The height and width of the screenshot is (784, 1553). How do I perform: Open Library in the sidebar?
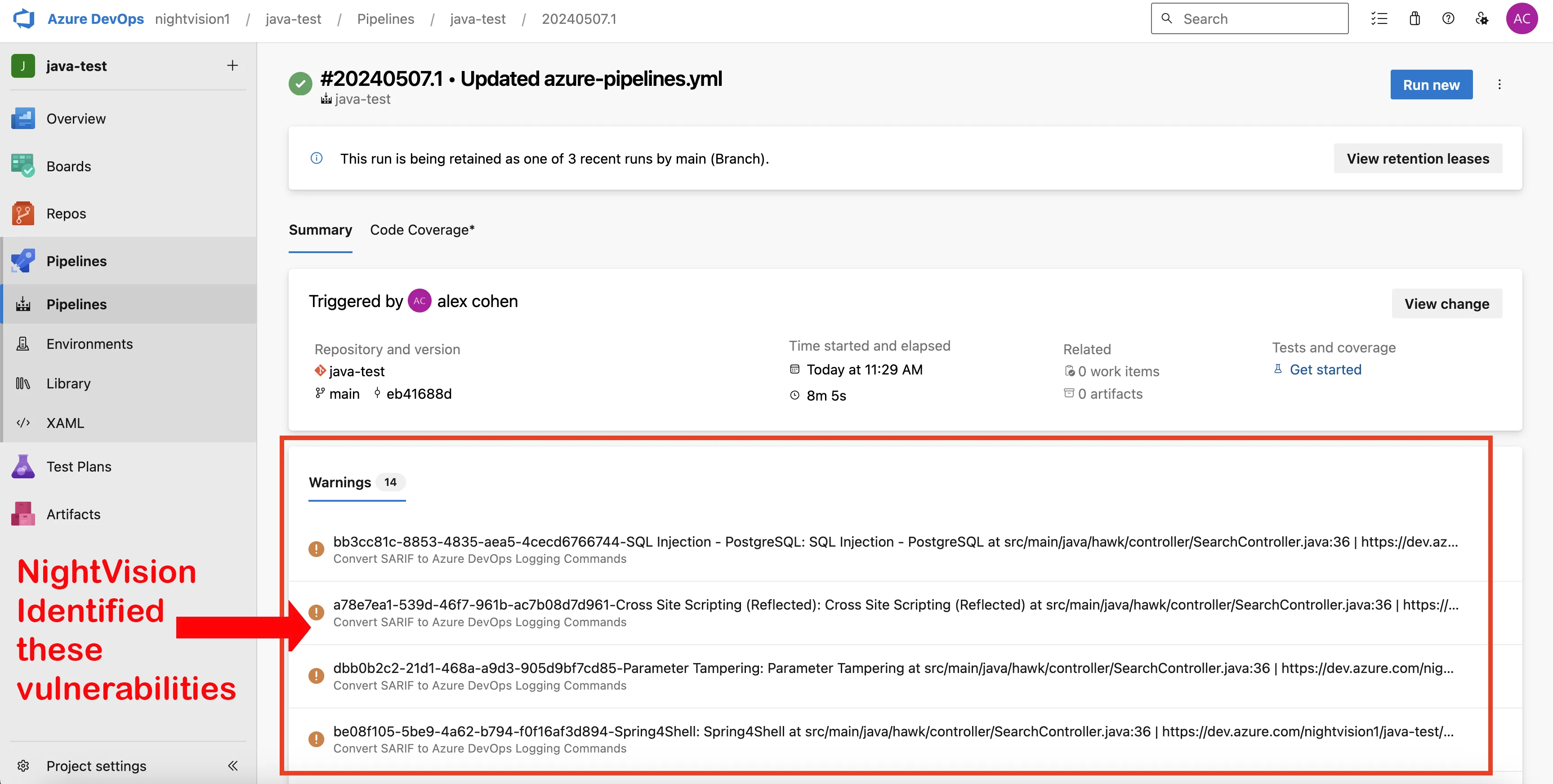coord(128,383)
